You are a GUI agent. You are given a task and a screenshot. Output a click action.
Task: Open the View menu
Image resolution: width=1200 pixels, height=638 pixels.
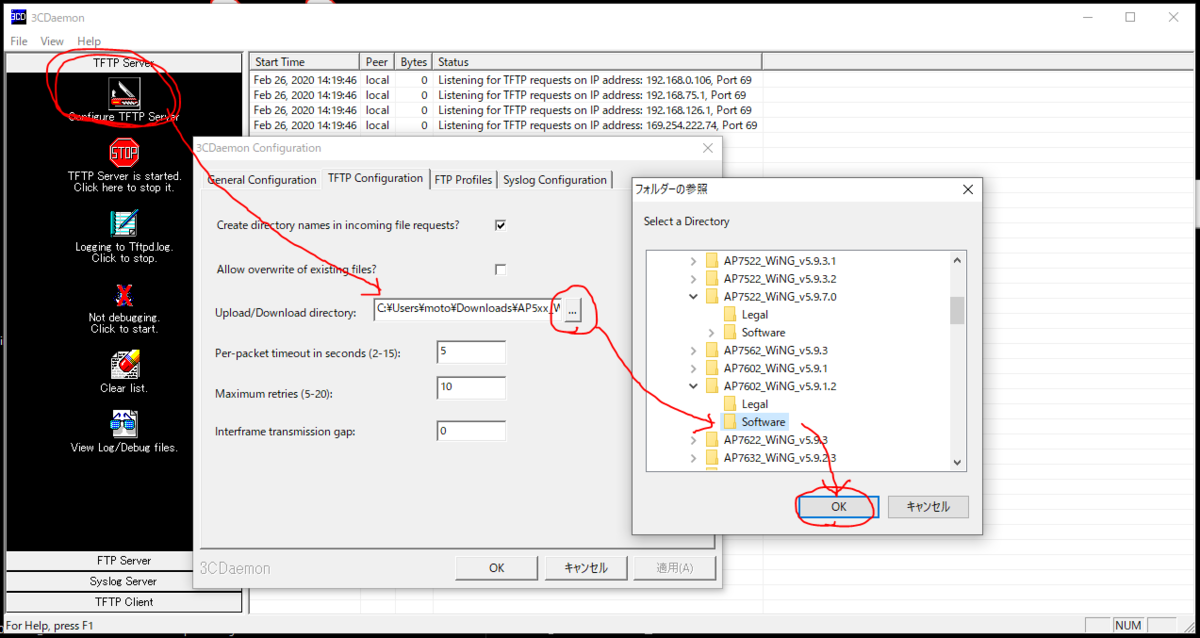pyautogui.click(x=52, y=41)
